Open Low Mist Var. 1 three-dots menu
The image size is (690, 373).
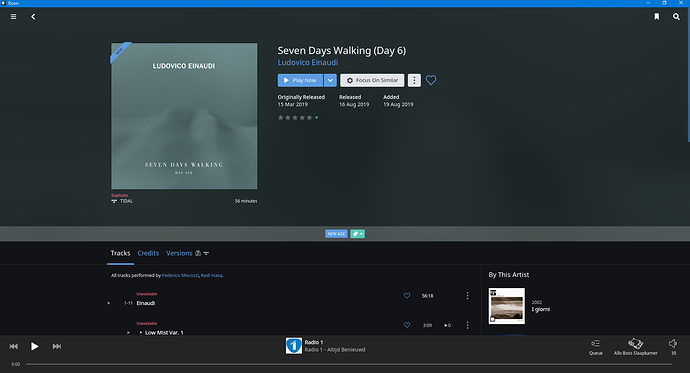pyautogui.click(x=467, y=325)
